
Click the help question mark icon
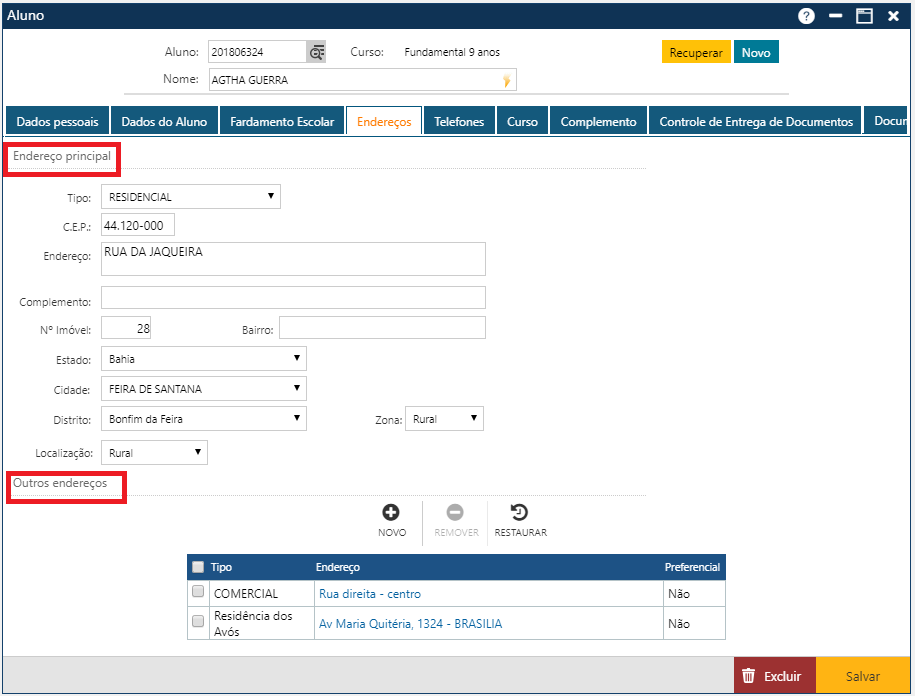tap(806, 16)
